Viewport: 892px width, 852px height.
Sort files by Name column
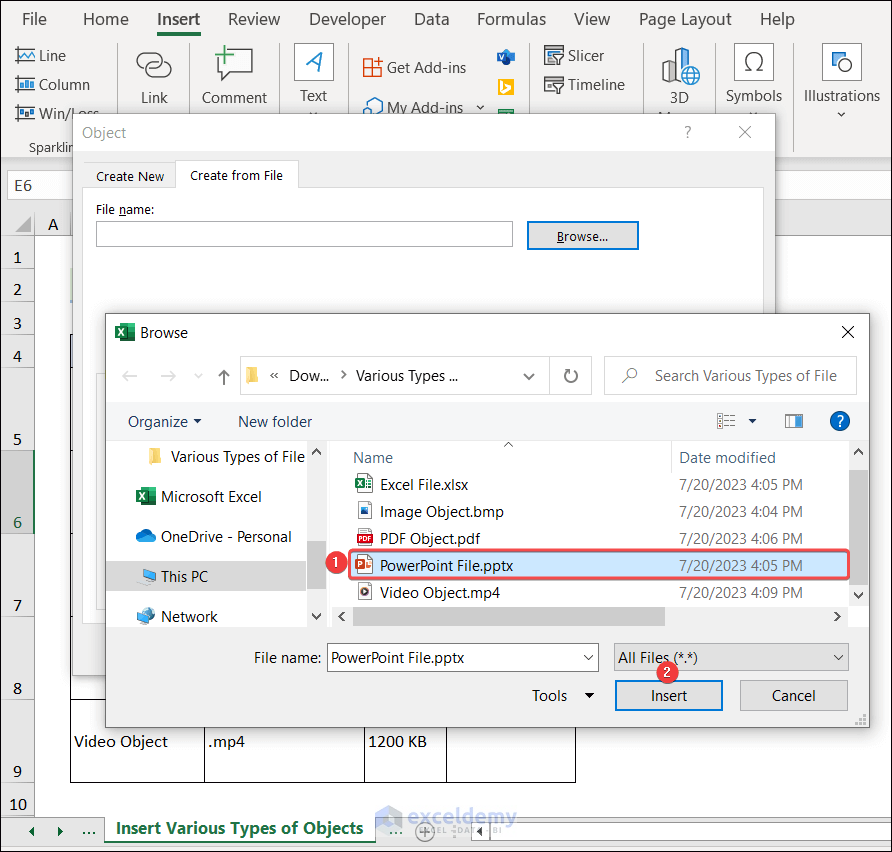(373, 458)
